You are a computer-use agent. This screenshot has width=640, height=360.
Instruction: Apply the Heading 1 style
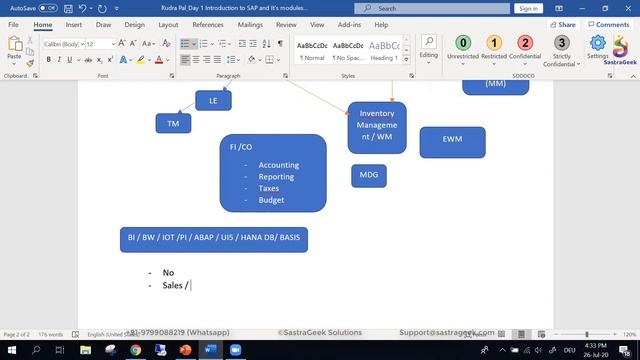click(384, 51)
